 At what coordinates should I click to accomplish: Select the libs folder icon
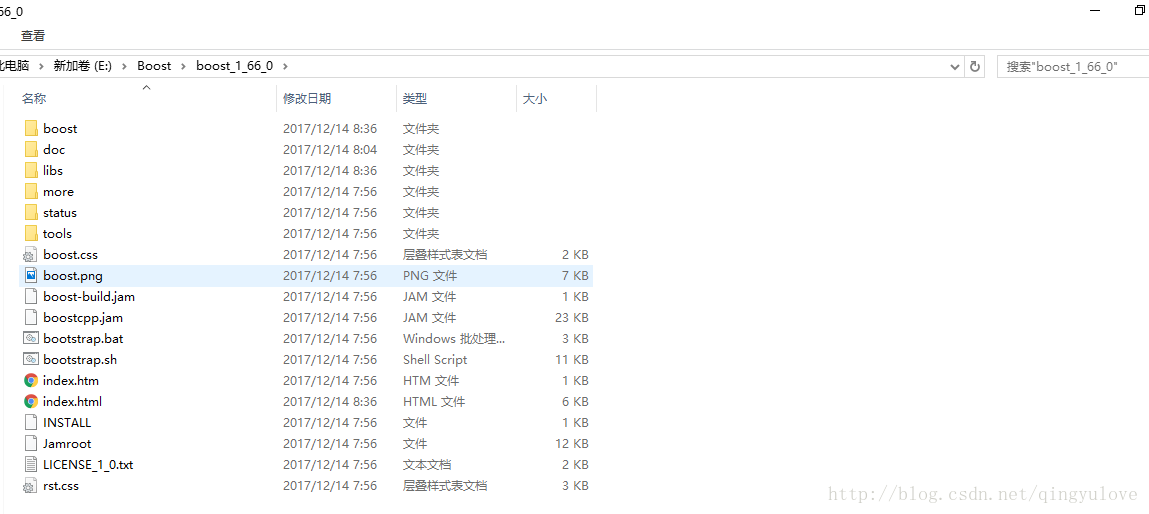[x=31, y=170]
